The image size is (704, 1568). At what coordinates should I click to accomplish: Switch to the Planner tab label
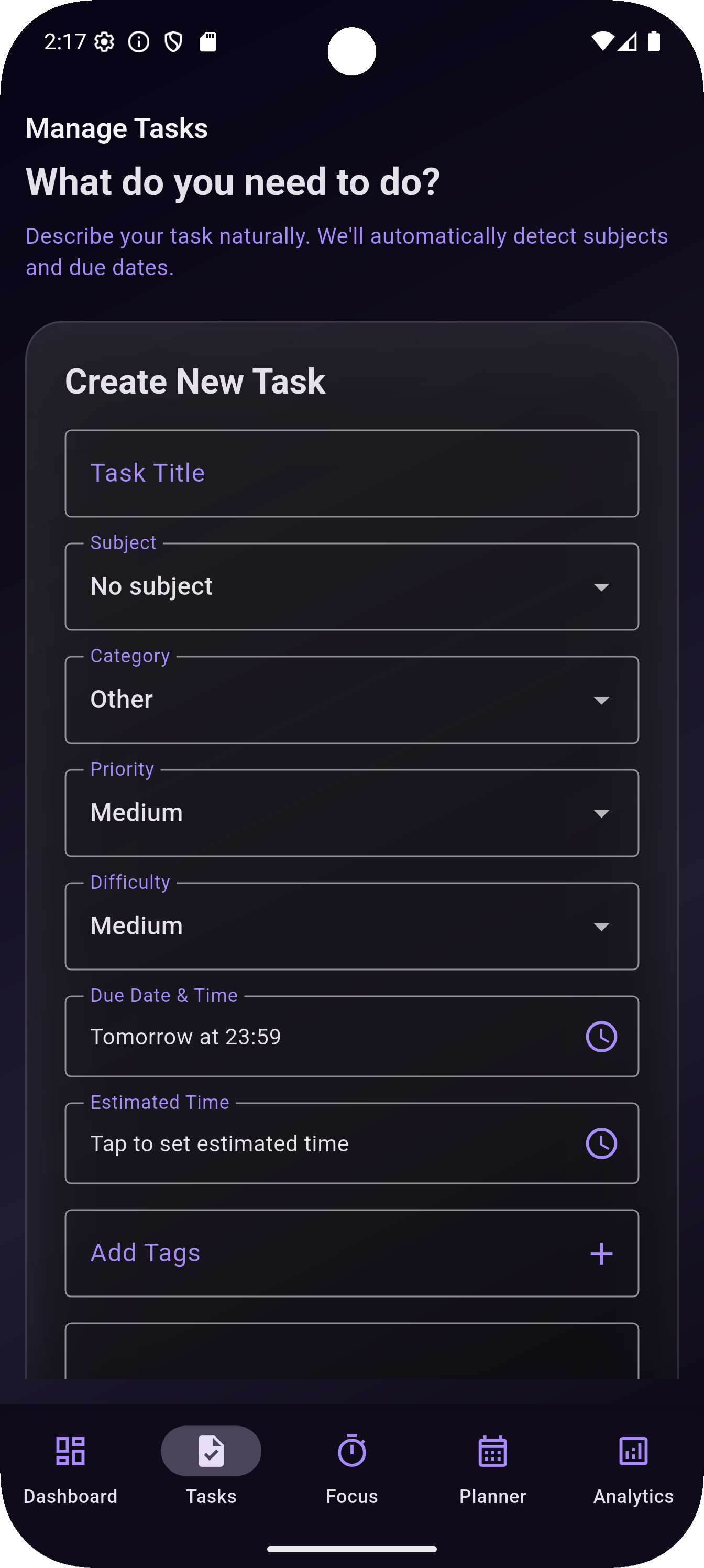click(x=492, y=1496)
